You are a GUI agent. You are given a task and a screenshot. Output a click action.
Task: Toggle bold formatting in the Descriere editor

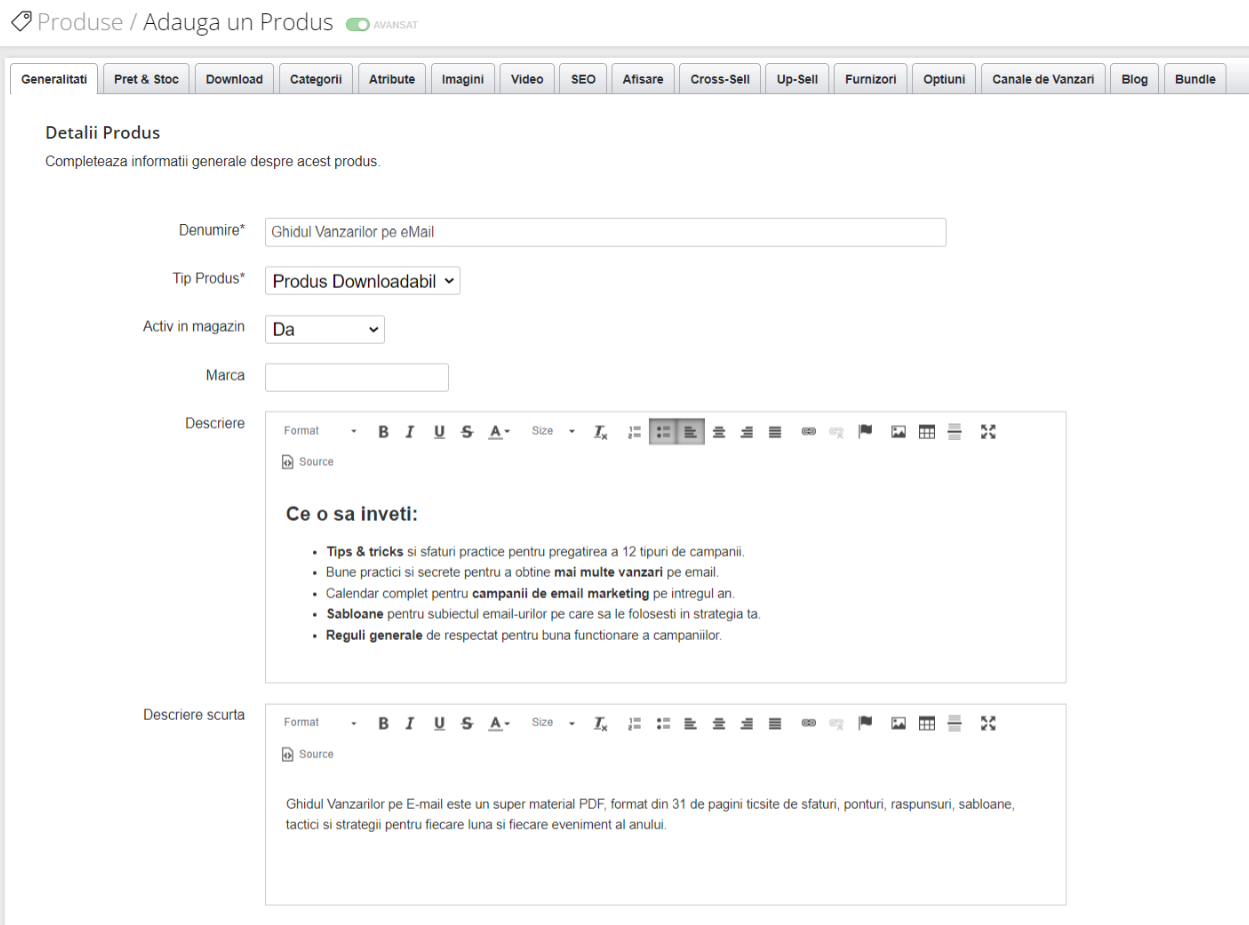click(x=383, y=431)
